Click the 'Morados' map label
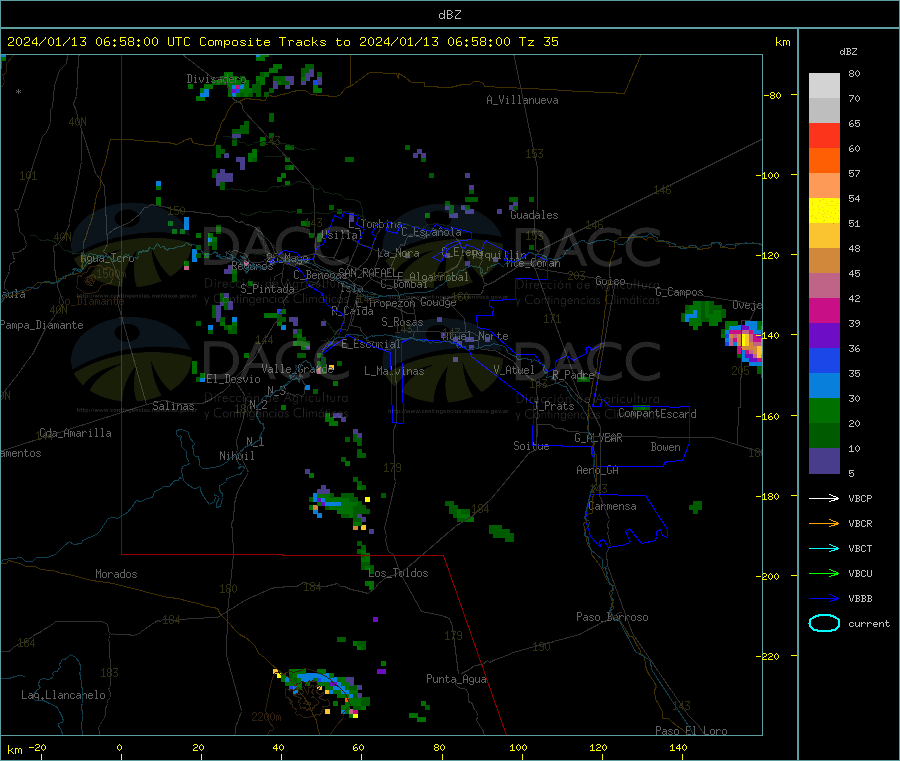This screenshot has height=761, width=900. [116, 574]
